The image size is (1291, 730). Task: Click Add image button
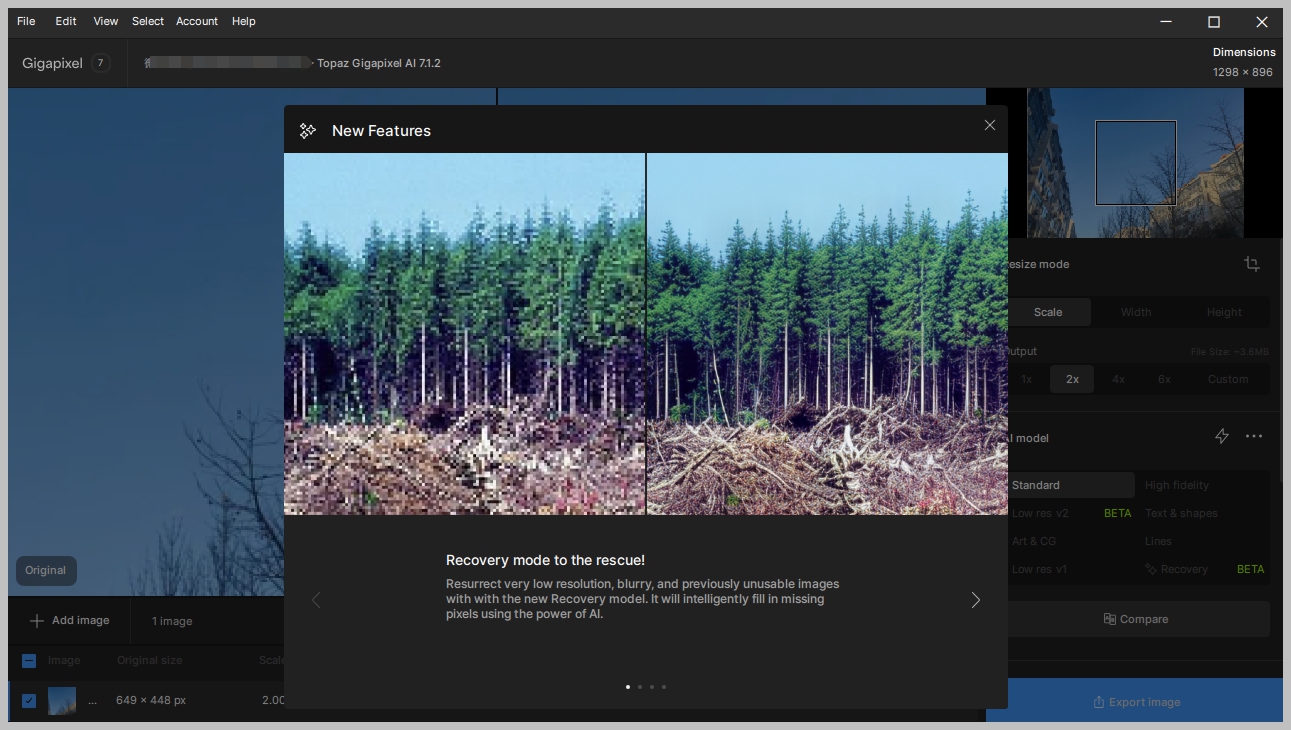(x=70, y=621)
